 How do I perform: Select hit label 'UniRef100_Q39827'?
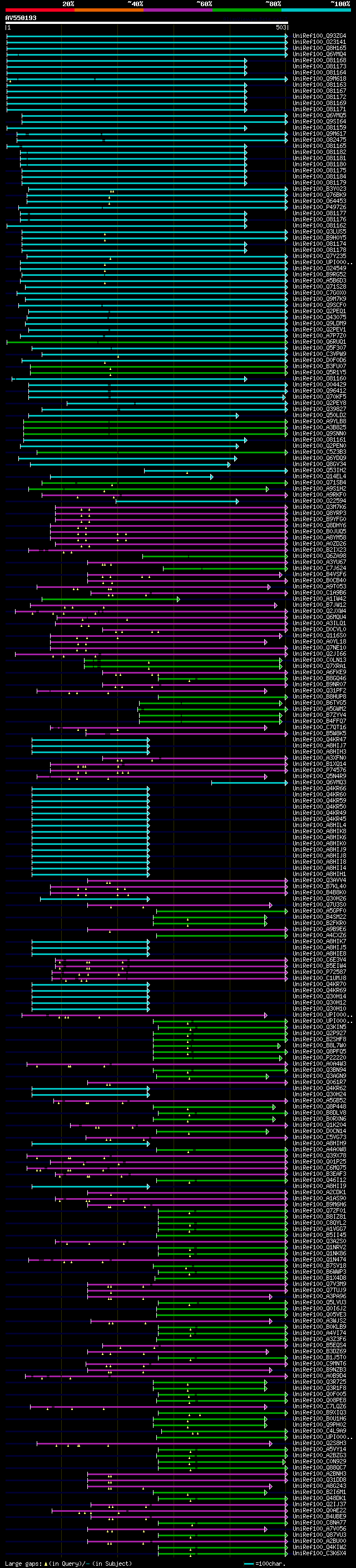tap(319, 409)
